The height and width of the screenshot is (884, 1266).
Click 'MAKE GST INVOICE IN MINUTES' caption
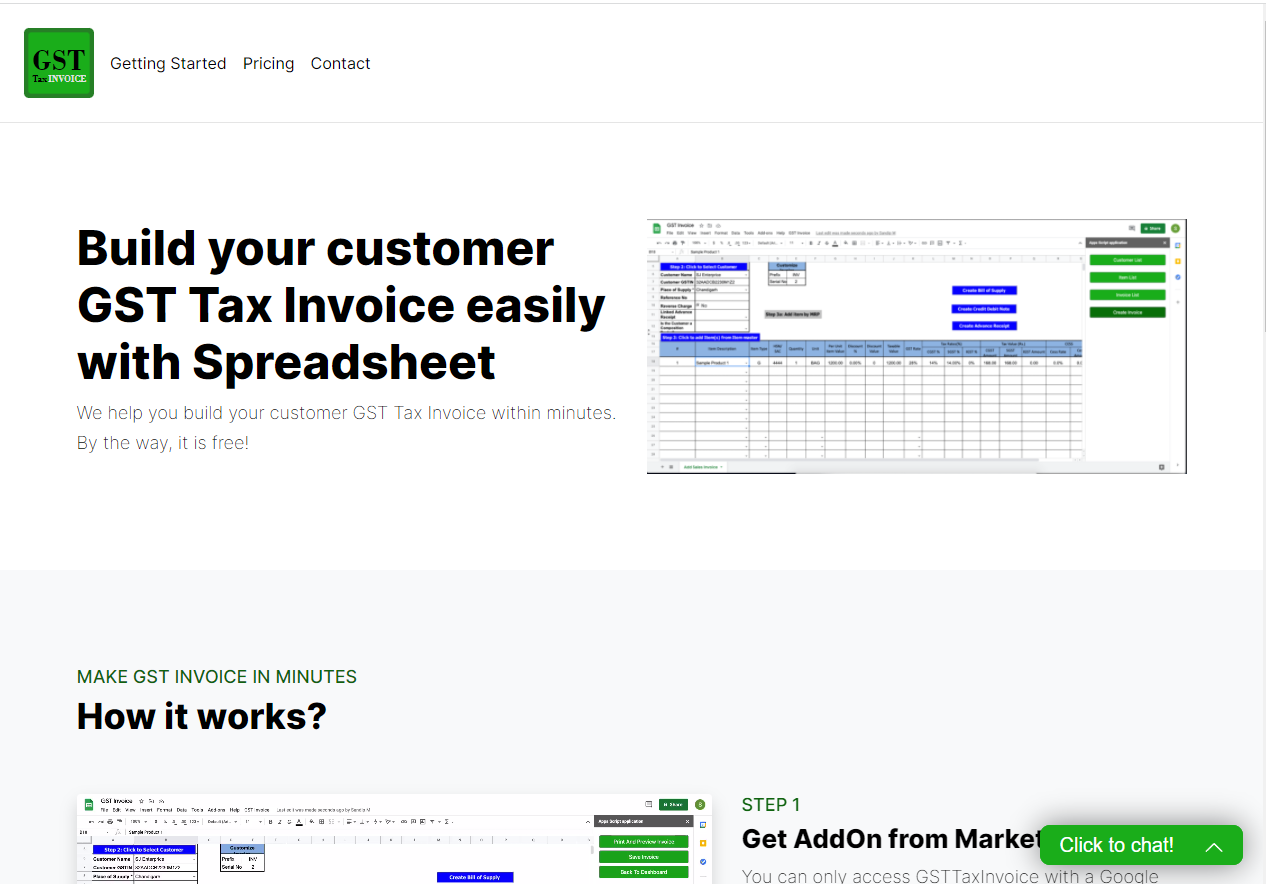point(217,677)
